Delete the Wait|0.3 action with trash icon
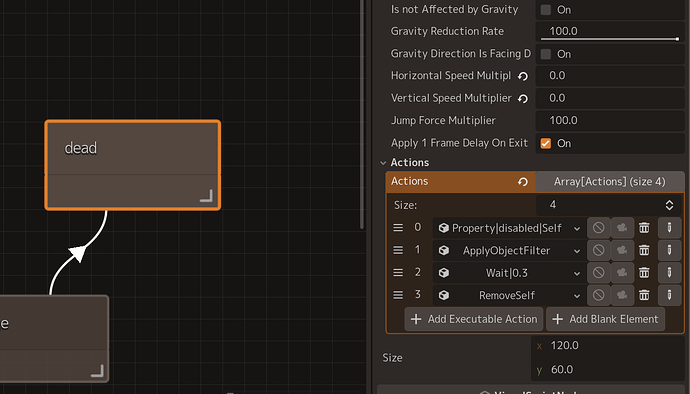 coord(644,272)
